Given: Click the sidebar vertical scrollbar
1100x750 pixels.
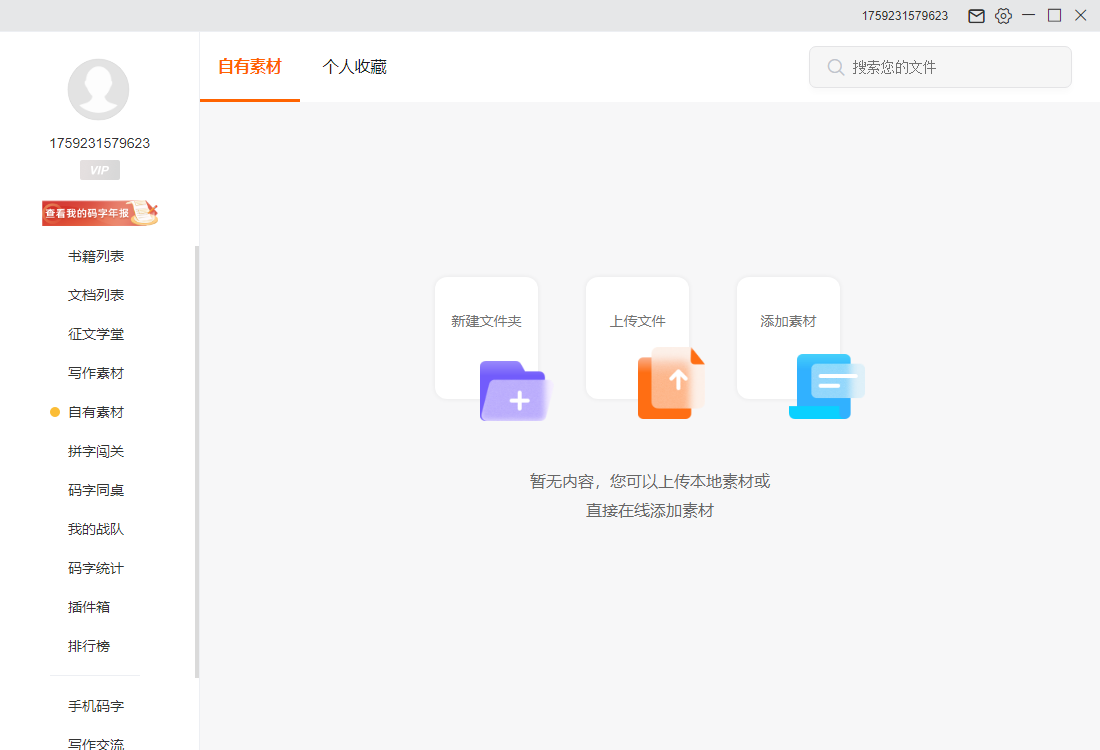Looking at the screenshot, I should click(x=197, y=462).
